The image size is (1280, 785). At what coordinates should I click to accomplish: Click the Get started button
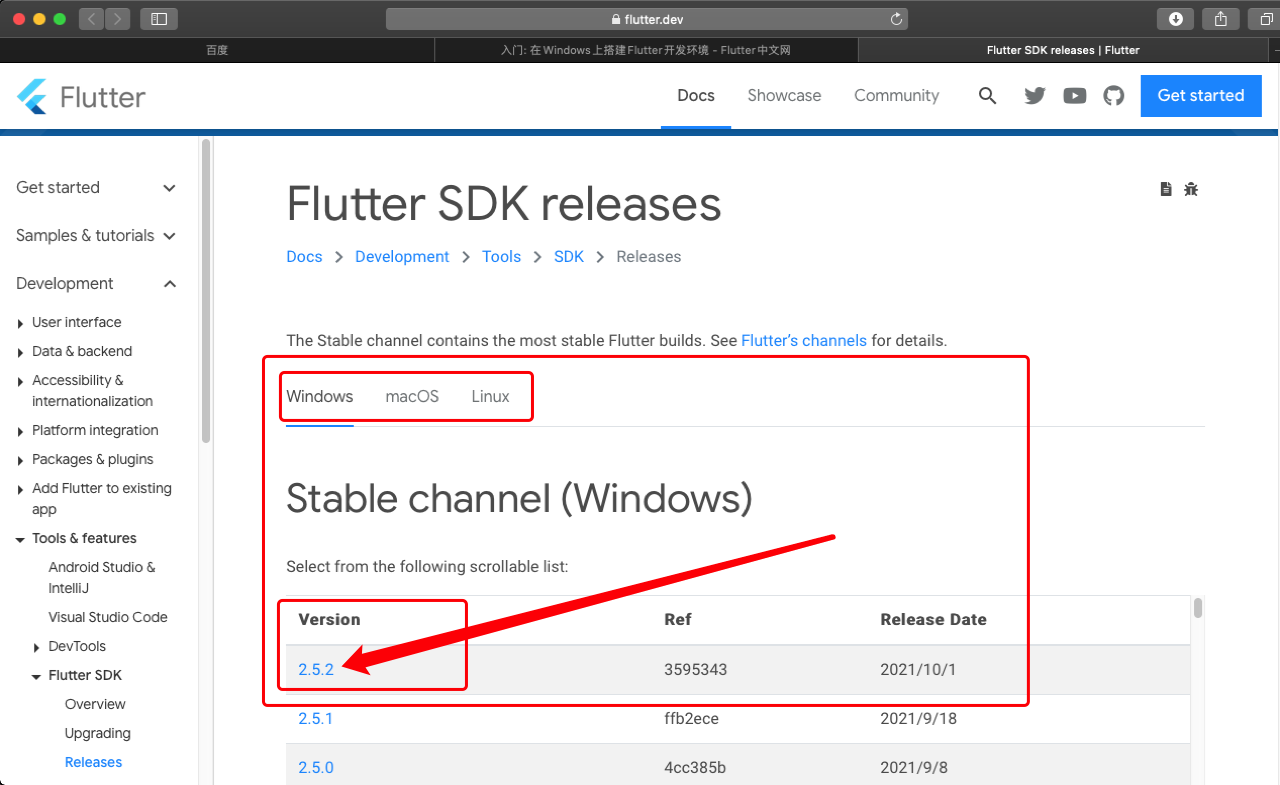click(1201, 96)
